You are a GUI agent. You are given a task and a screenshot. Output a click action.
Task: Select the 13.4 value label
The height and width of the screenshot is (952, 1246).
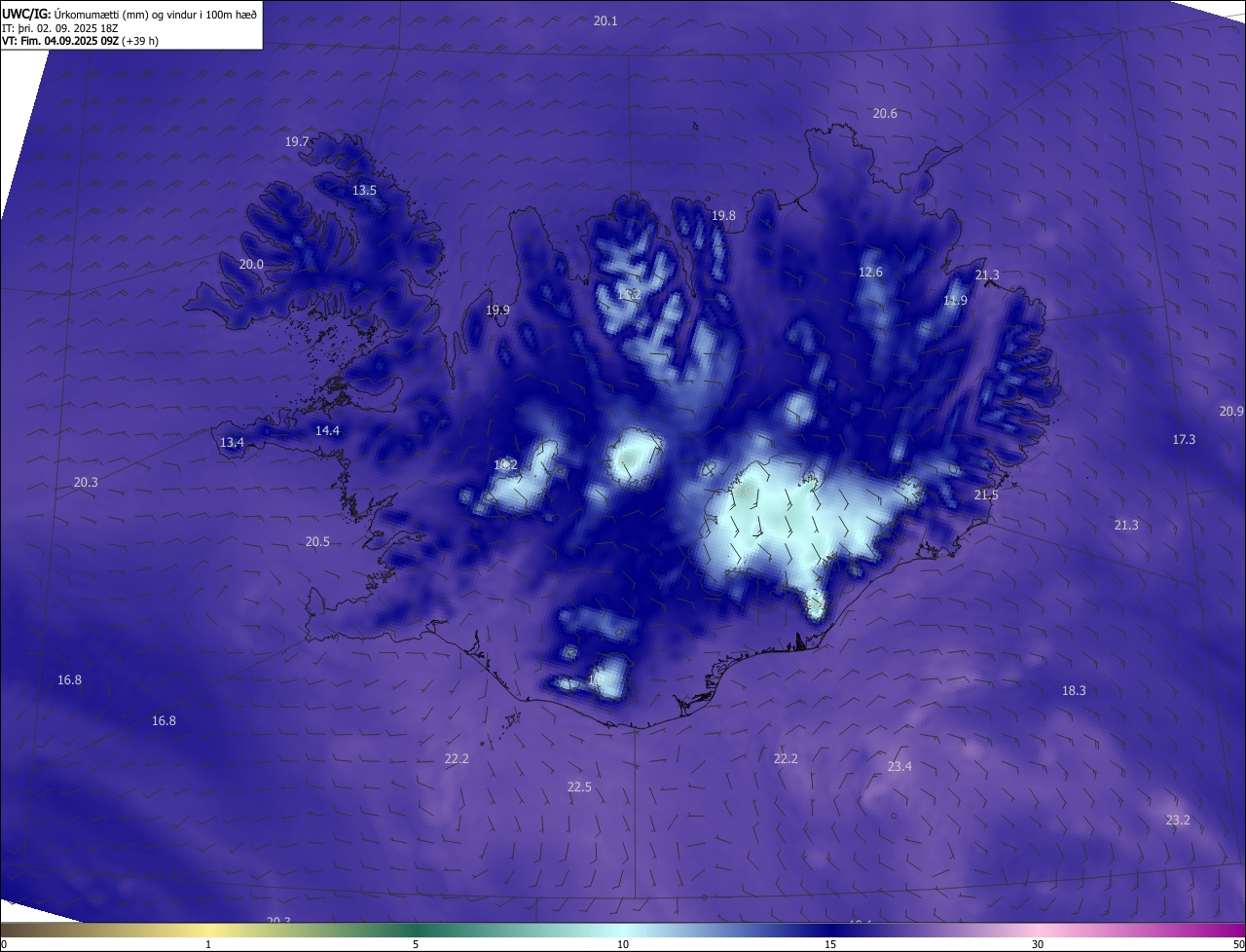click(232, 443)
